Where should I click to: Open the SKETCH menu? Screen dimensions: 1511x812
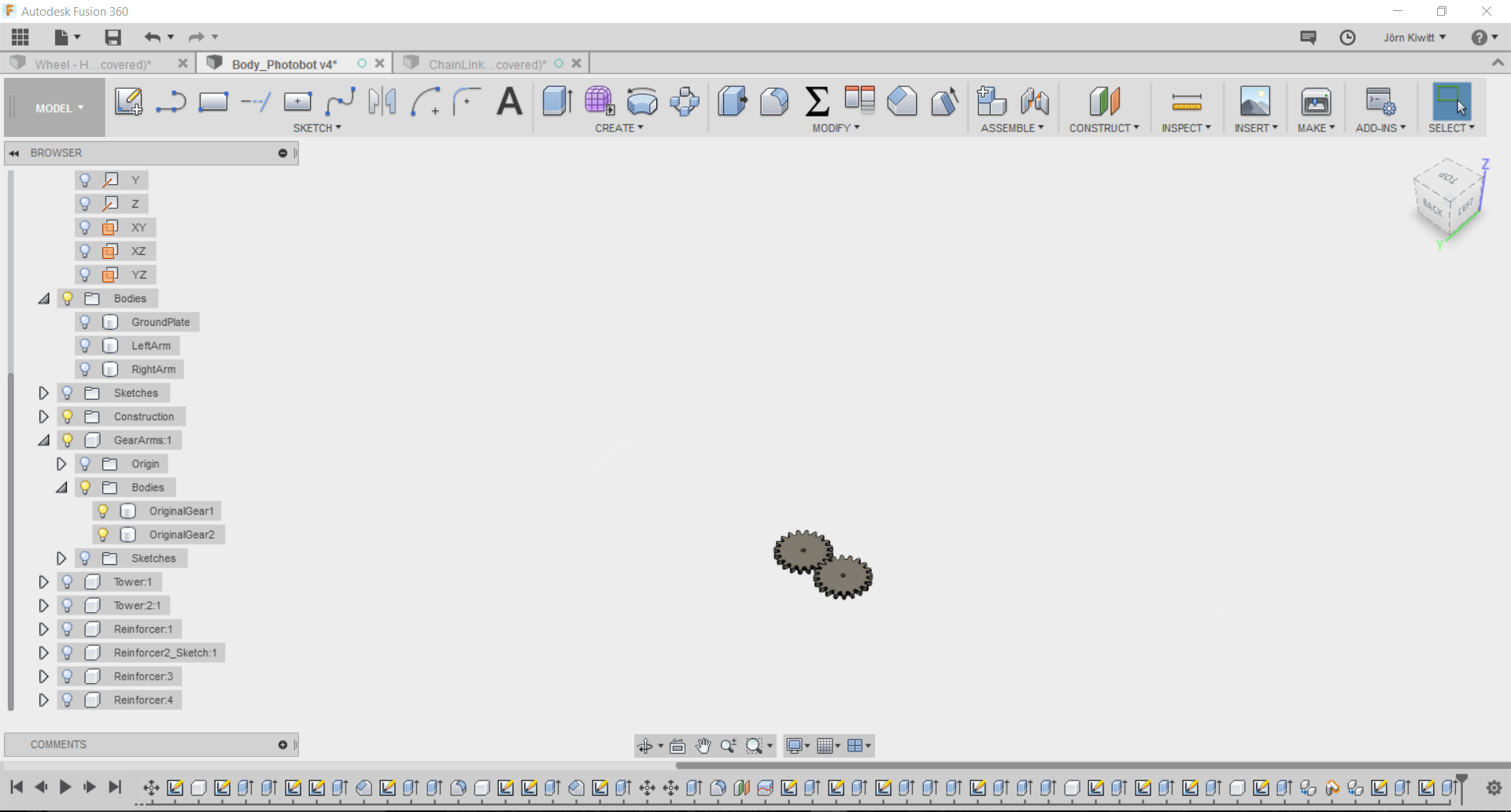(x=317, y=127)
